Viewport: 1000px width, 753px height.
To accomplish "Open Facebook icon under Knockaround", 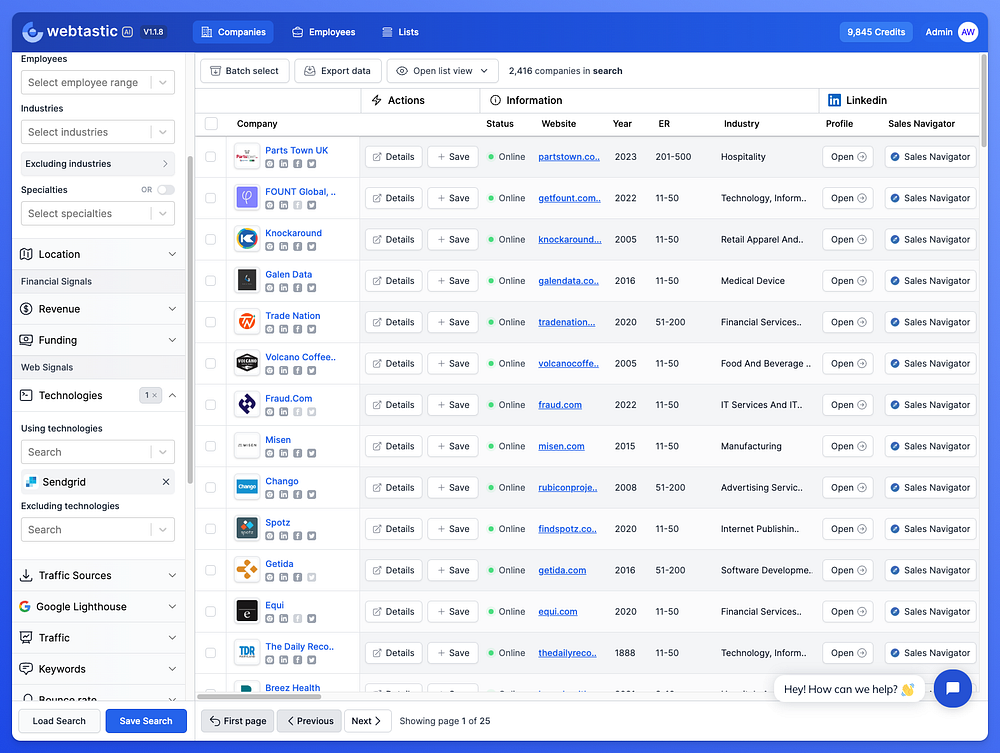I will [x=297, y=247].
